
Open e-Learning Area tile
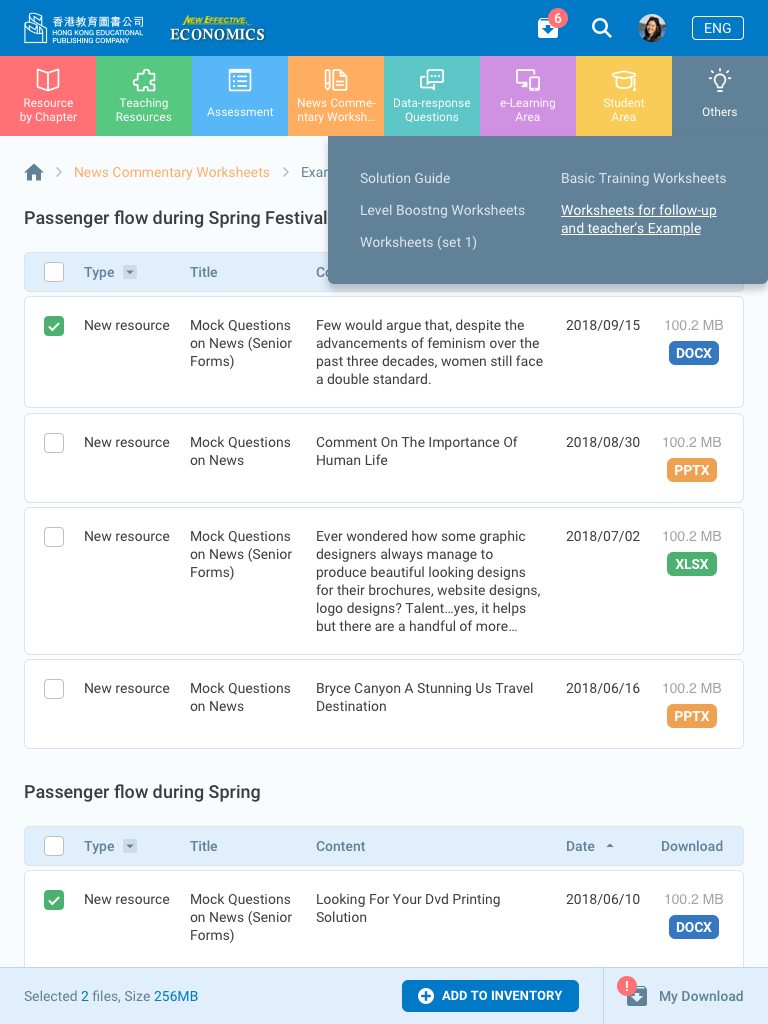[528, 96]
